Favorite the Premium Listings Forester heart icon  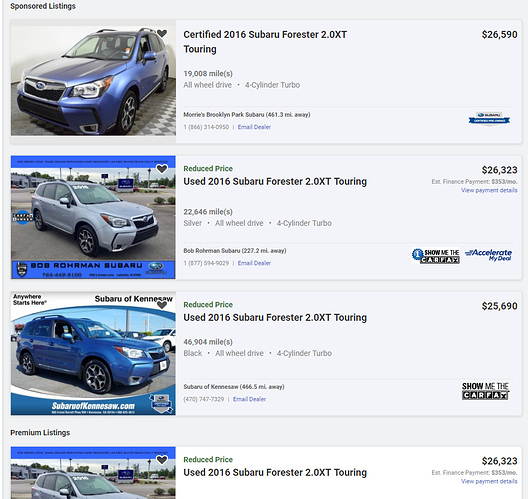click(x=162, y=460)
